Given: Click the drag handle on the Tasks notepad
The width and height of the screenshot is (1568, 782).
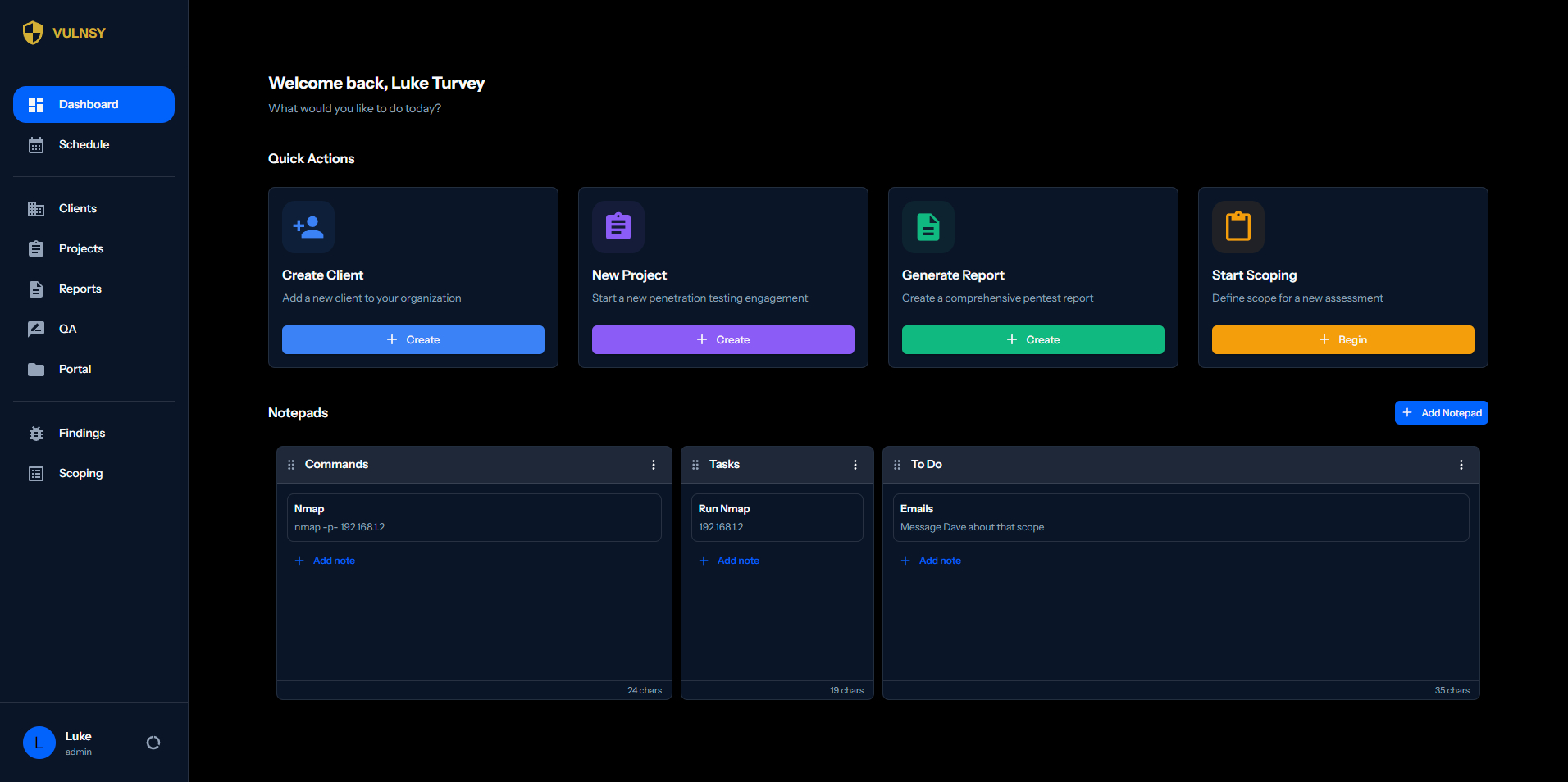Looking at the screenshot, I should [695, 464].
